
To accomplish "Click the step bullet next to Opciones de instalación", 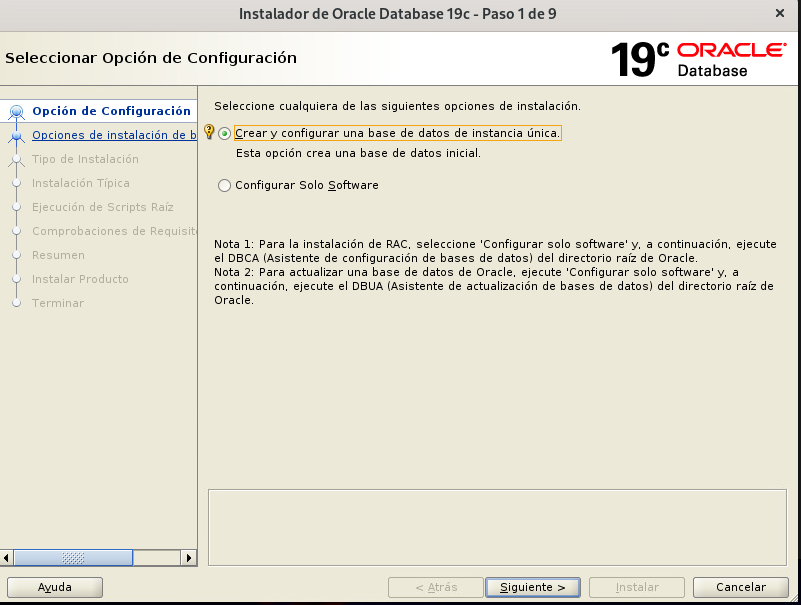I will pos(16,135).
